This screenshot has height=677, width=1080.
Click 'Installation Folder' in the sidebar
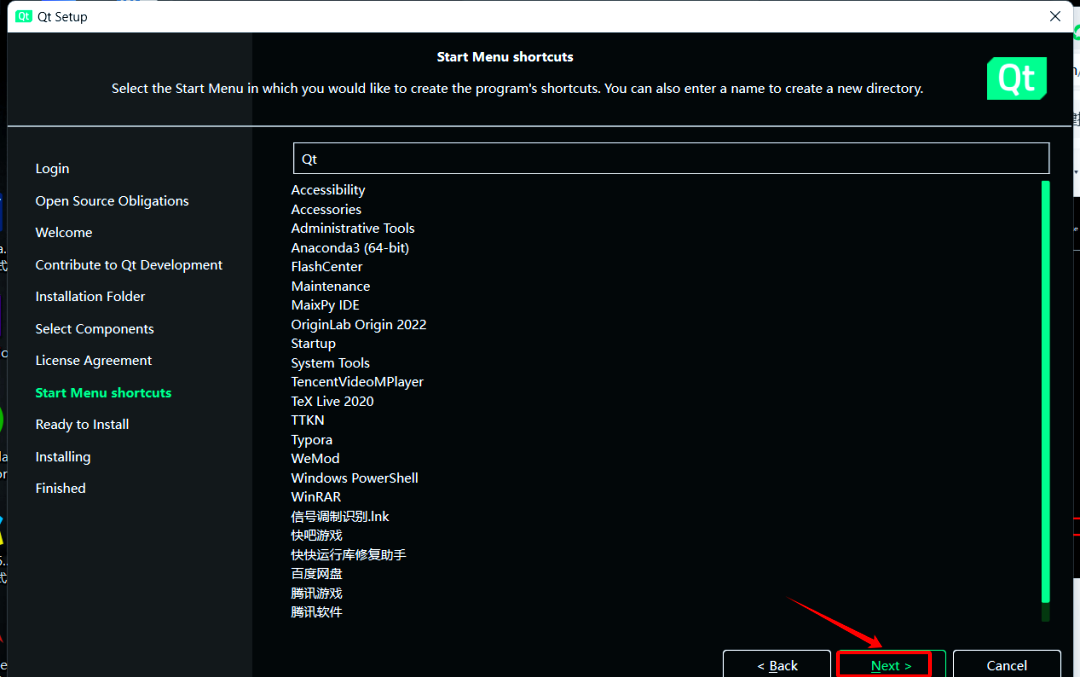tap(90, 296)
